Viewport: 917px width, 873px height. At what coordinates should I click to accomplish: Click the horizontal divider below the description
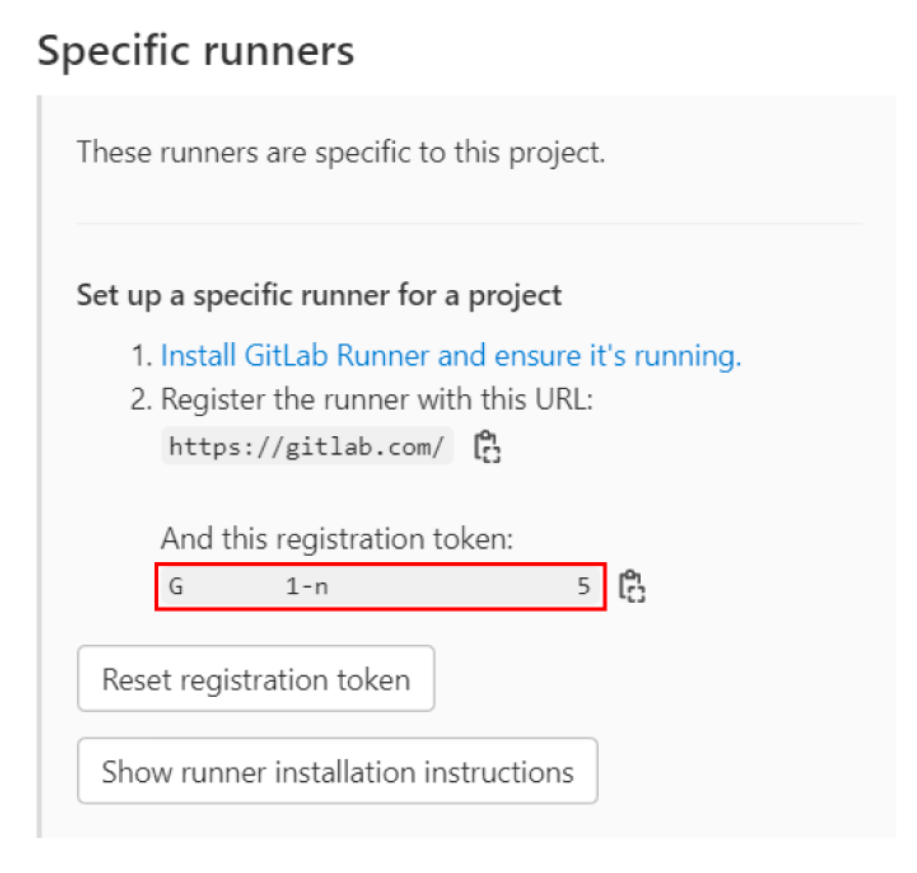468,223
